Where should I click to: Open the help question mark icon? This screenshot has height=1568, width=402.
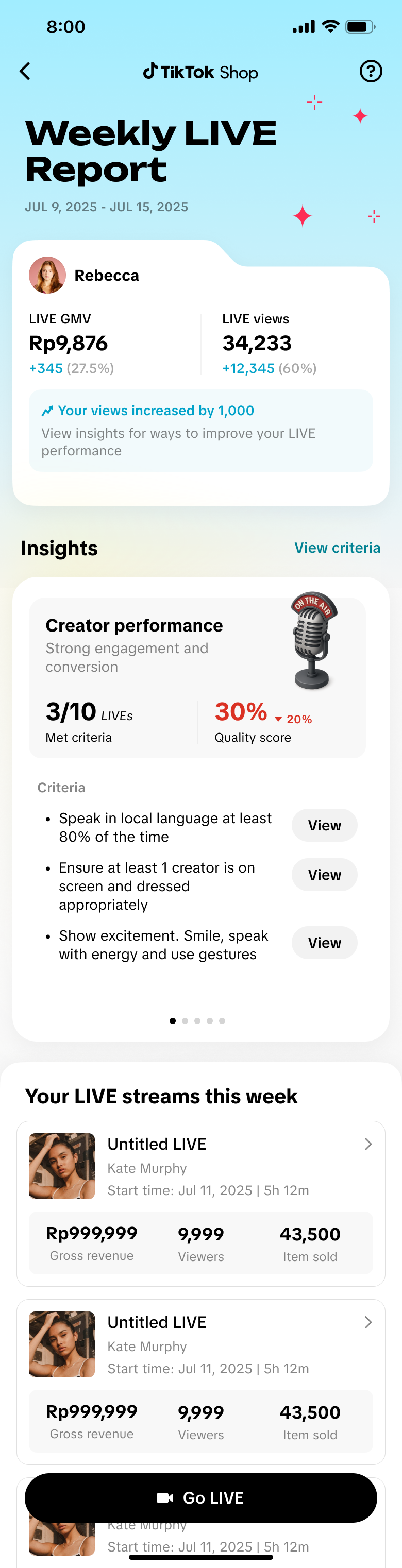pos(371,71)
